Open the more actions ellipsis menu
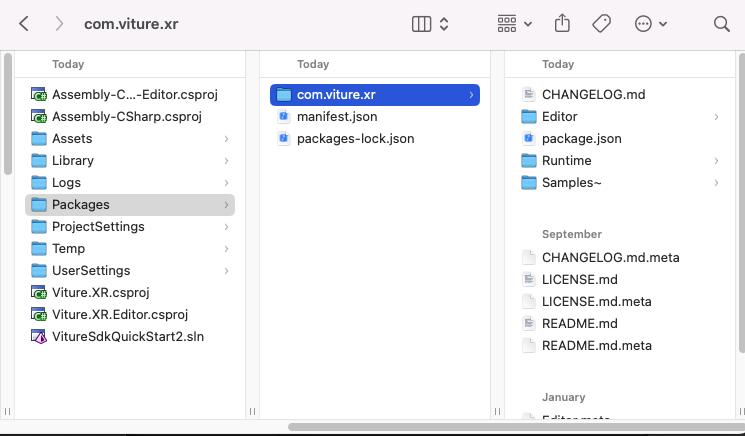This screenshot has width=745, height=436. point(643,23)
